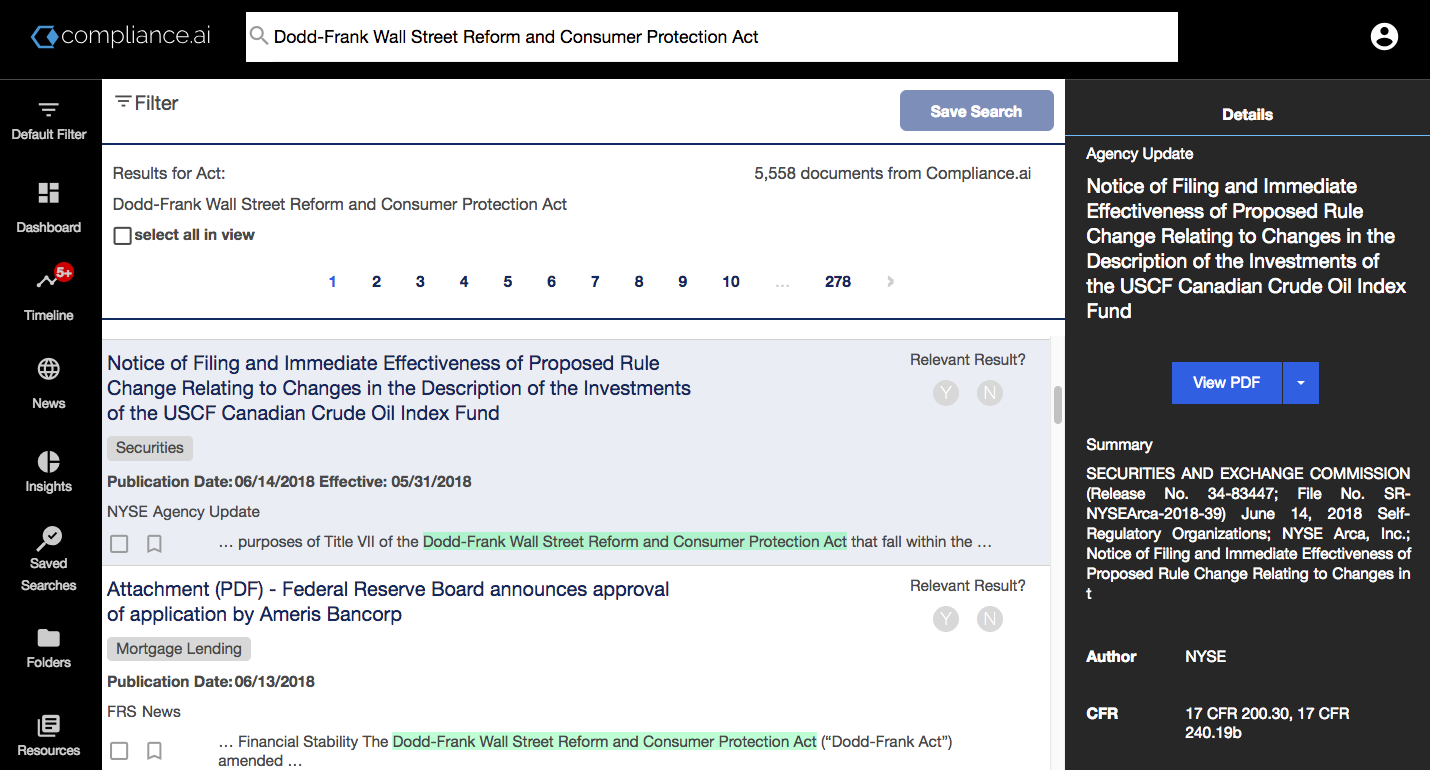This screenshot has width=1430, height=770.
Task: Open Folders in sidebar
Action: tap(49, 648)
